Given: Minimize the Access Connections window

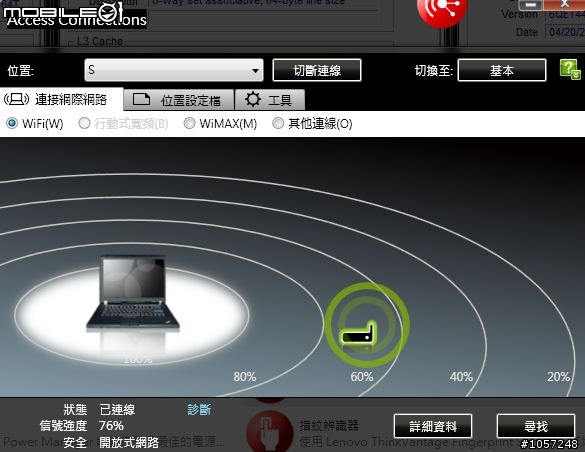Looking at the screenshot, I should pos(531,5).
